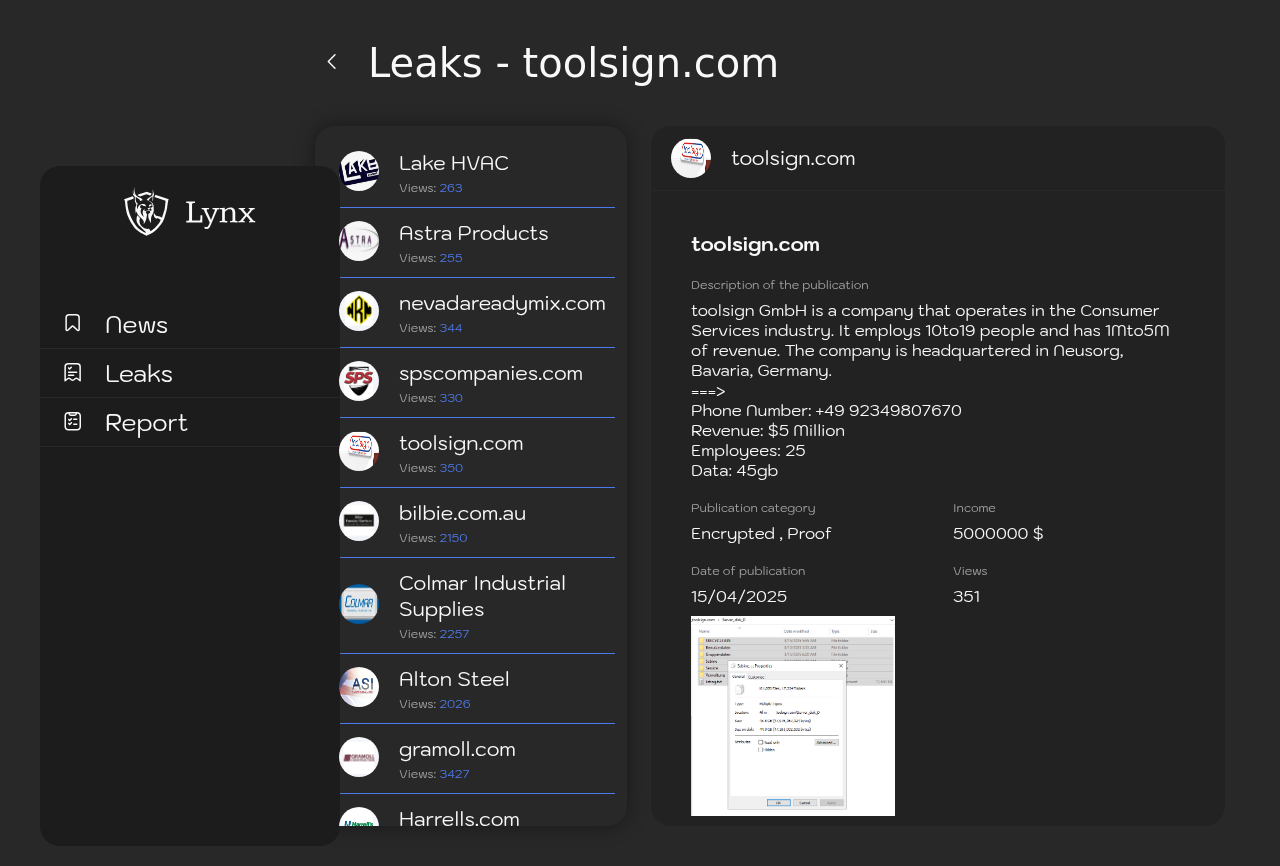Click the 'Leaks - toolsign.com' page title
This screenshot has width=1280, height=866.
(x=573, y=63)
